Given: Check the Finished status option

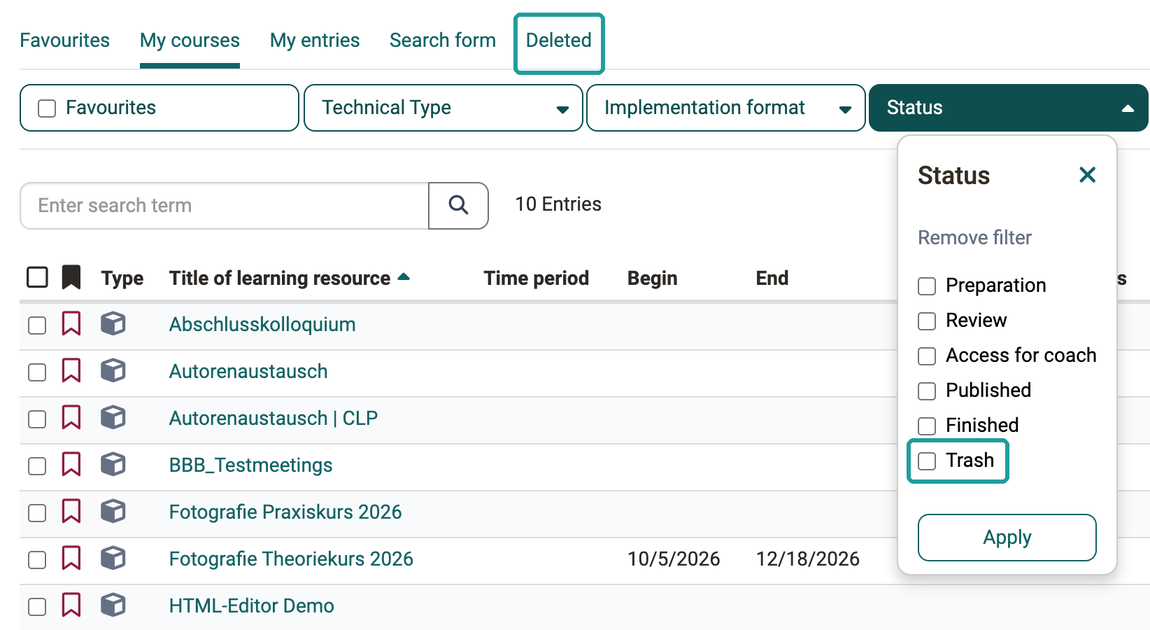Looking at the screenshot, I should (x=927, y=425).
